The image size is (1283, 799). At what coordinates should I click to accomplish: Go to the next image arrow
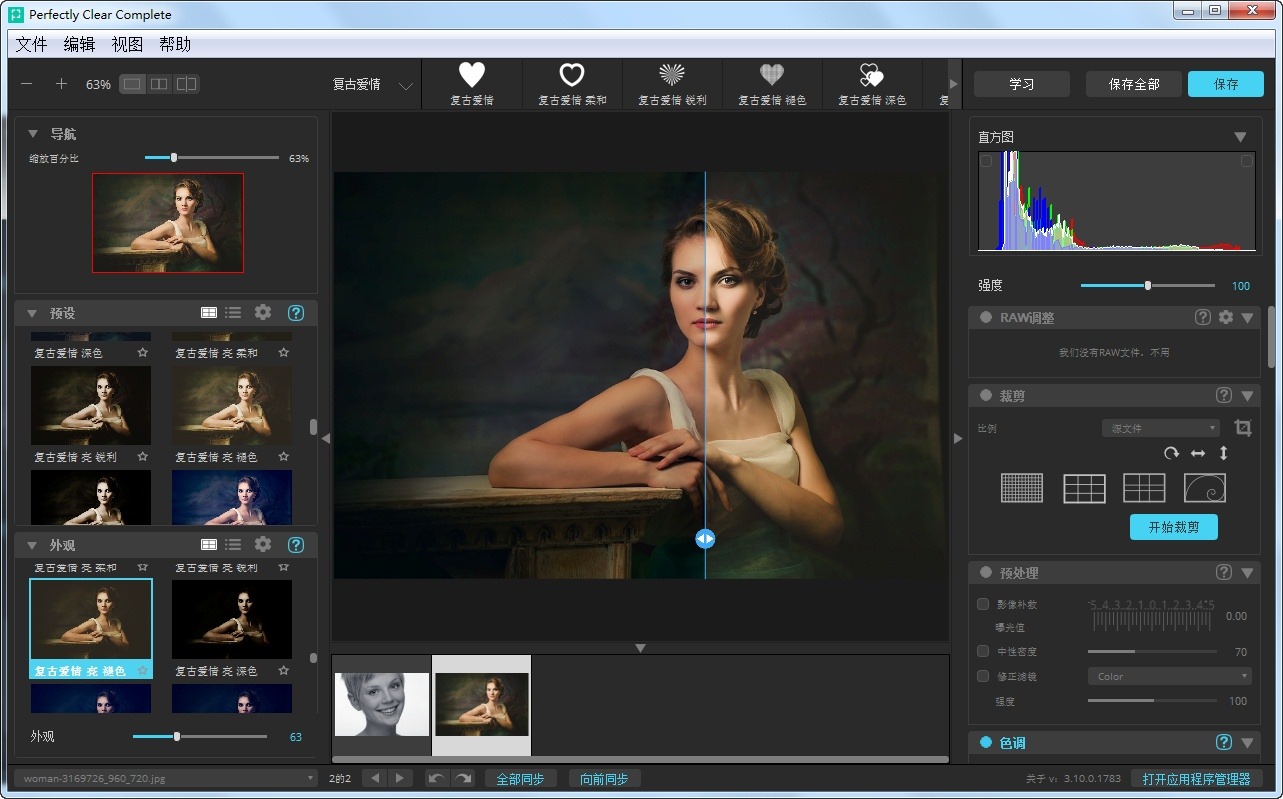click(x=399, y=778)
